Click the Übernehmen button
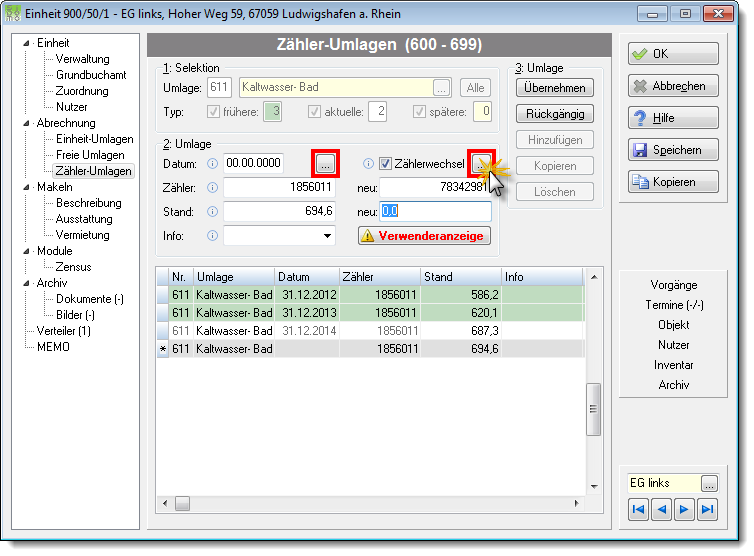754x556 pixels. pos(554,88)
